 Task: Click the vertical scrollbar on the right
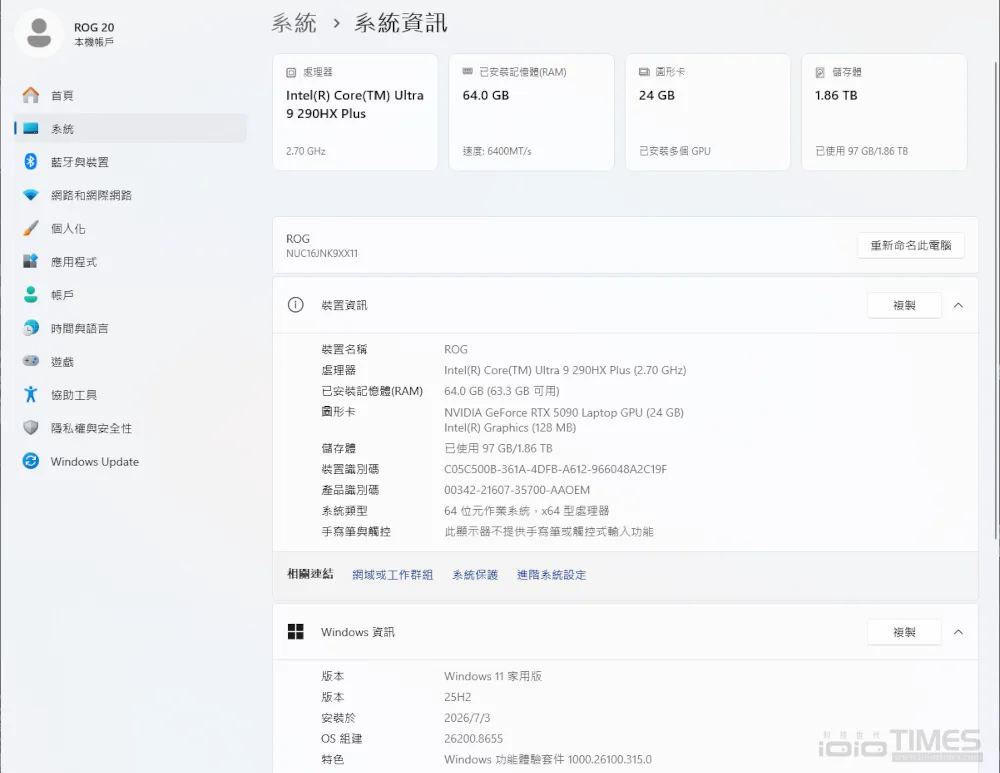[996, 300]
